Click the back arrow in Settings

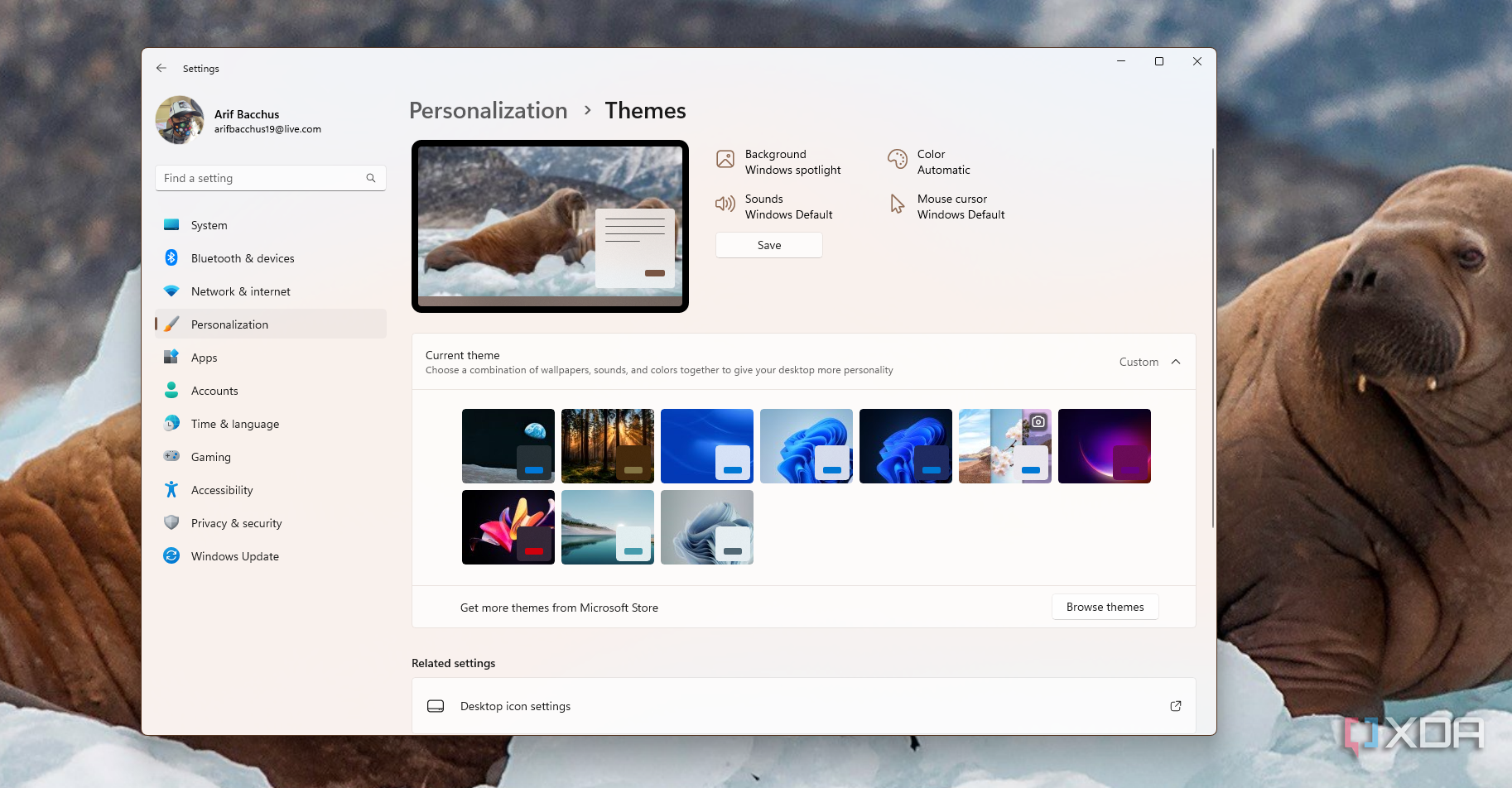coord(161,68)
